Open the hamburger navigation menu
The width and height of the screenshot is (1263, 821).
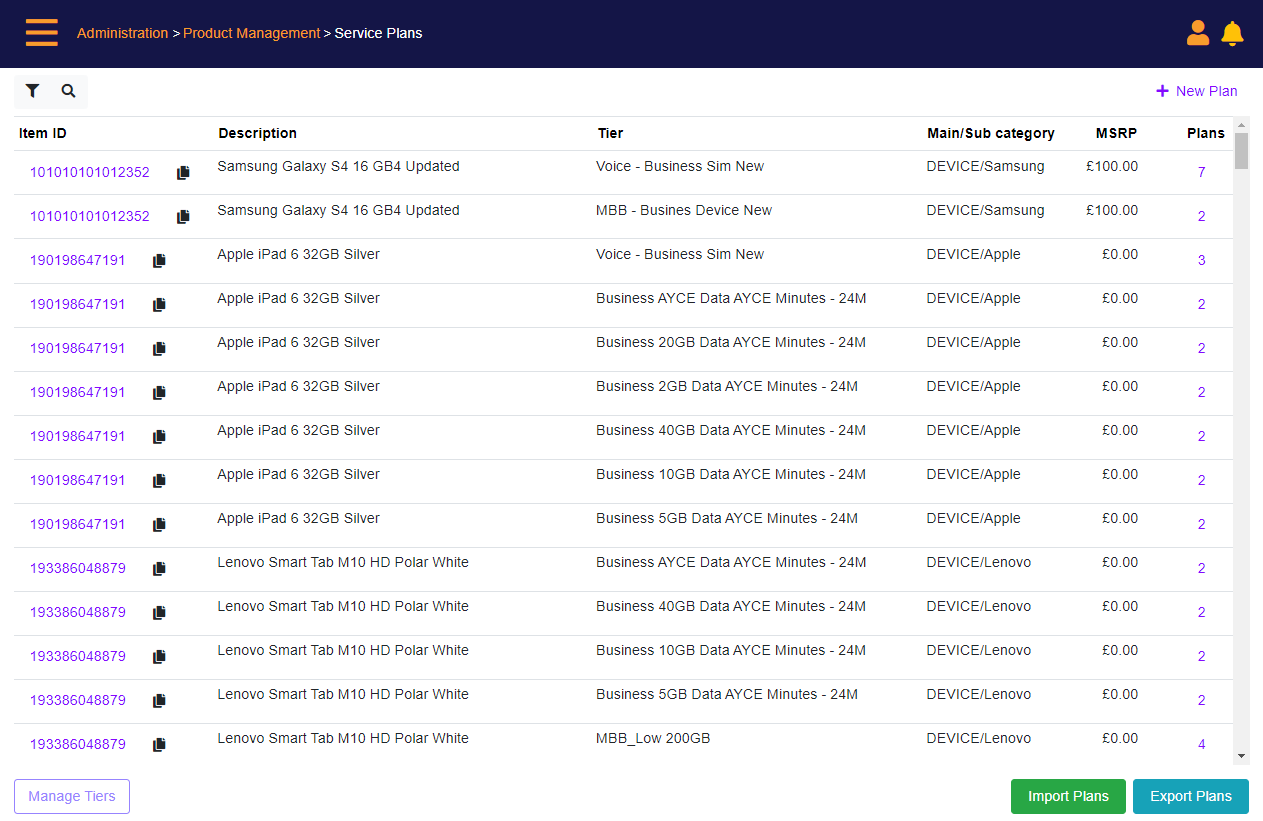point(42,33)
